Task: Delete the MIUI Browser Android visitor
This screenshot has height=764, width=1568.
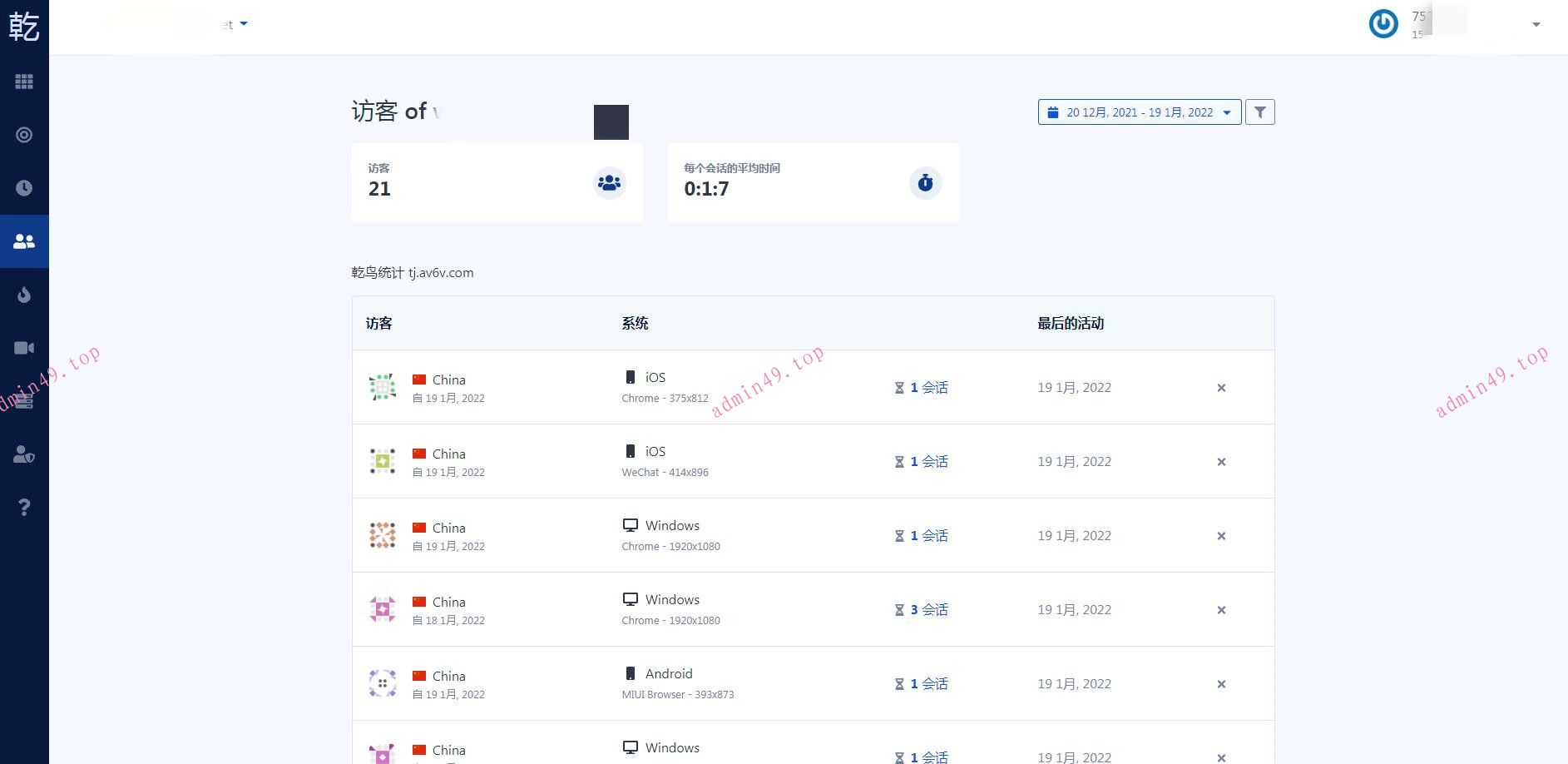Action: pyautogui.click(x=1221, y=684)
